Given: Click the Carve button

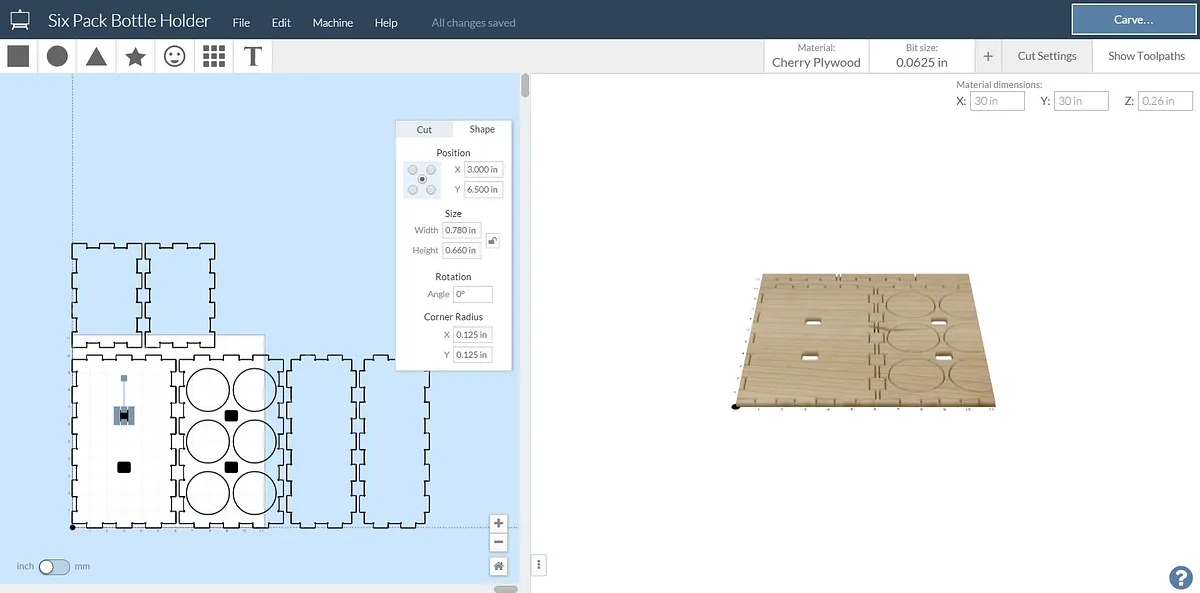Looking at the screenshot, I should point(1133,20).
